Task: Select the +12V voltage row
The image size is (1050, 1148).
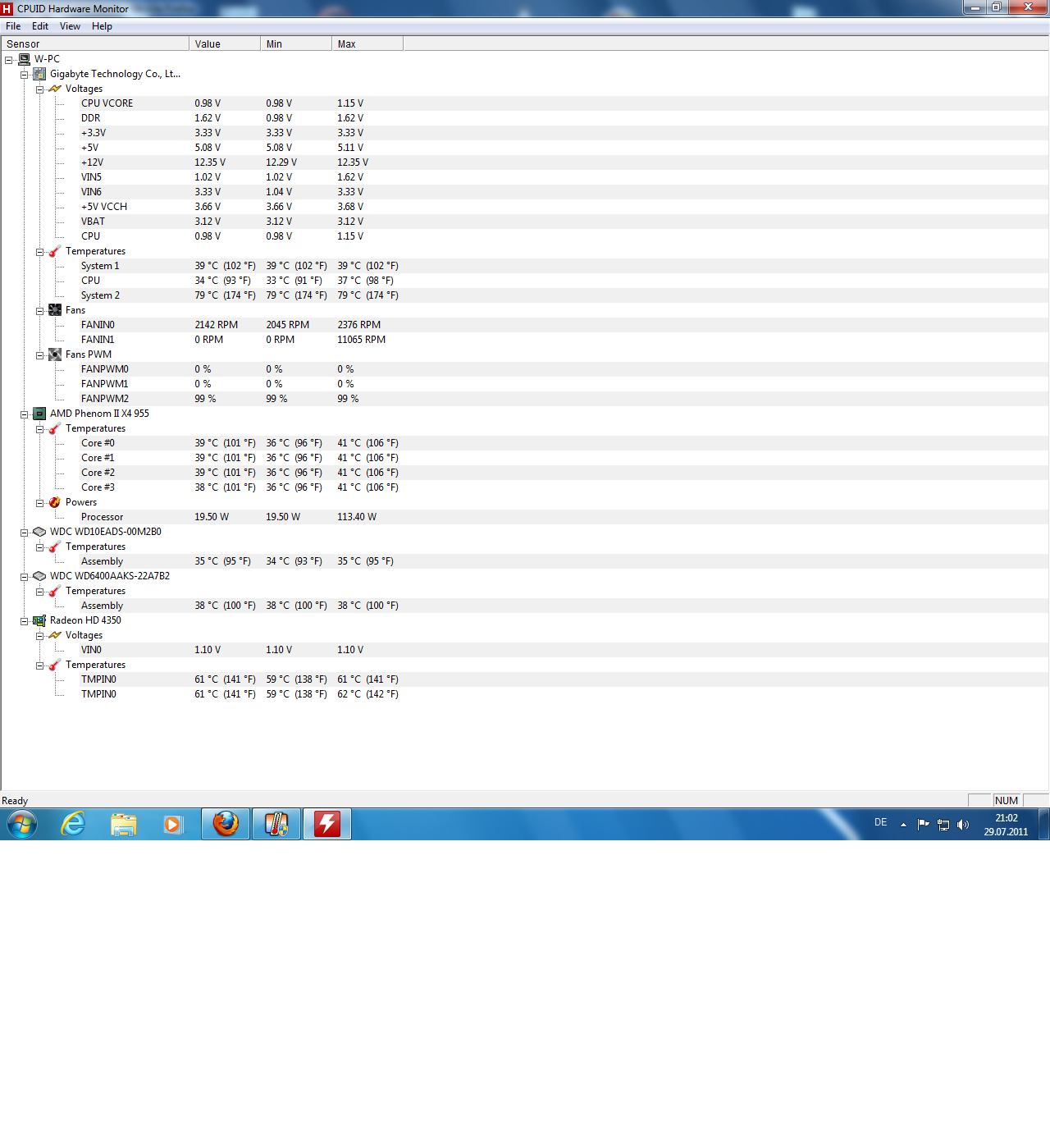Action: tap(564, 162)
